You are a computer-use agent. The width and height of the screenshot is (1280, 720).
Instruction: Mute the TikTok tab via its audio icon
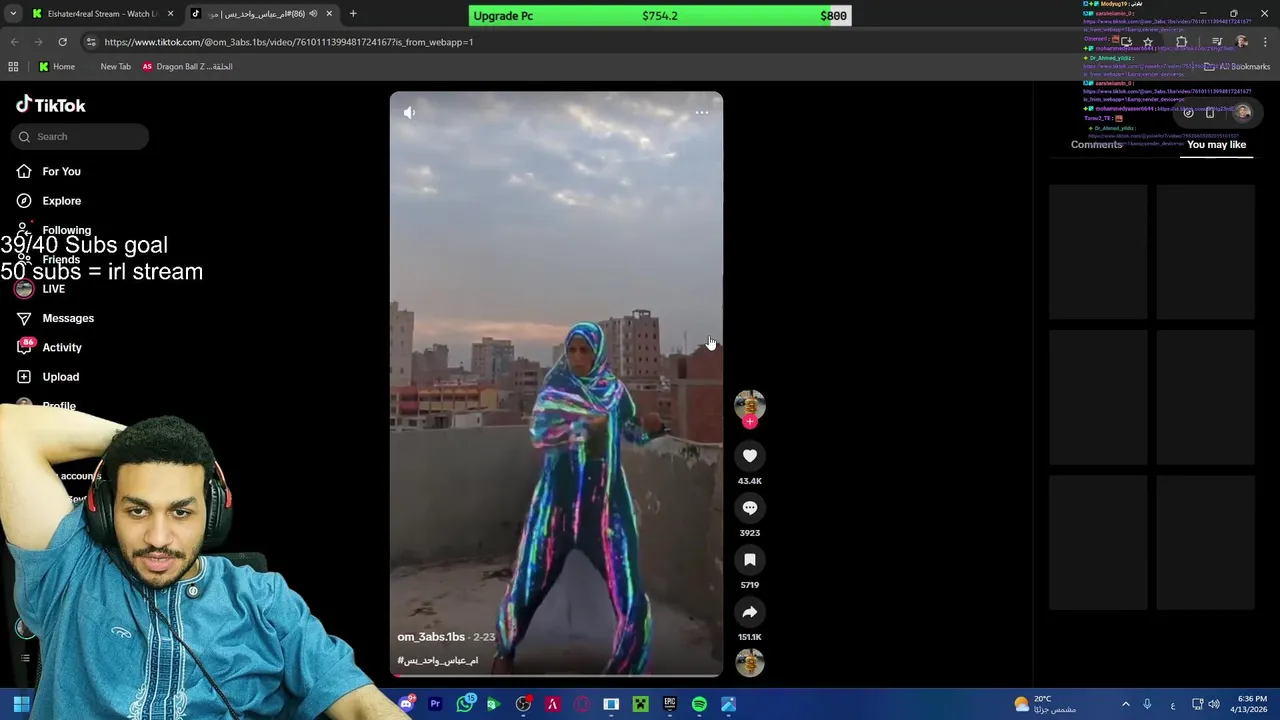pos(313,14)
